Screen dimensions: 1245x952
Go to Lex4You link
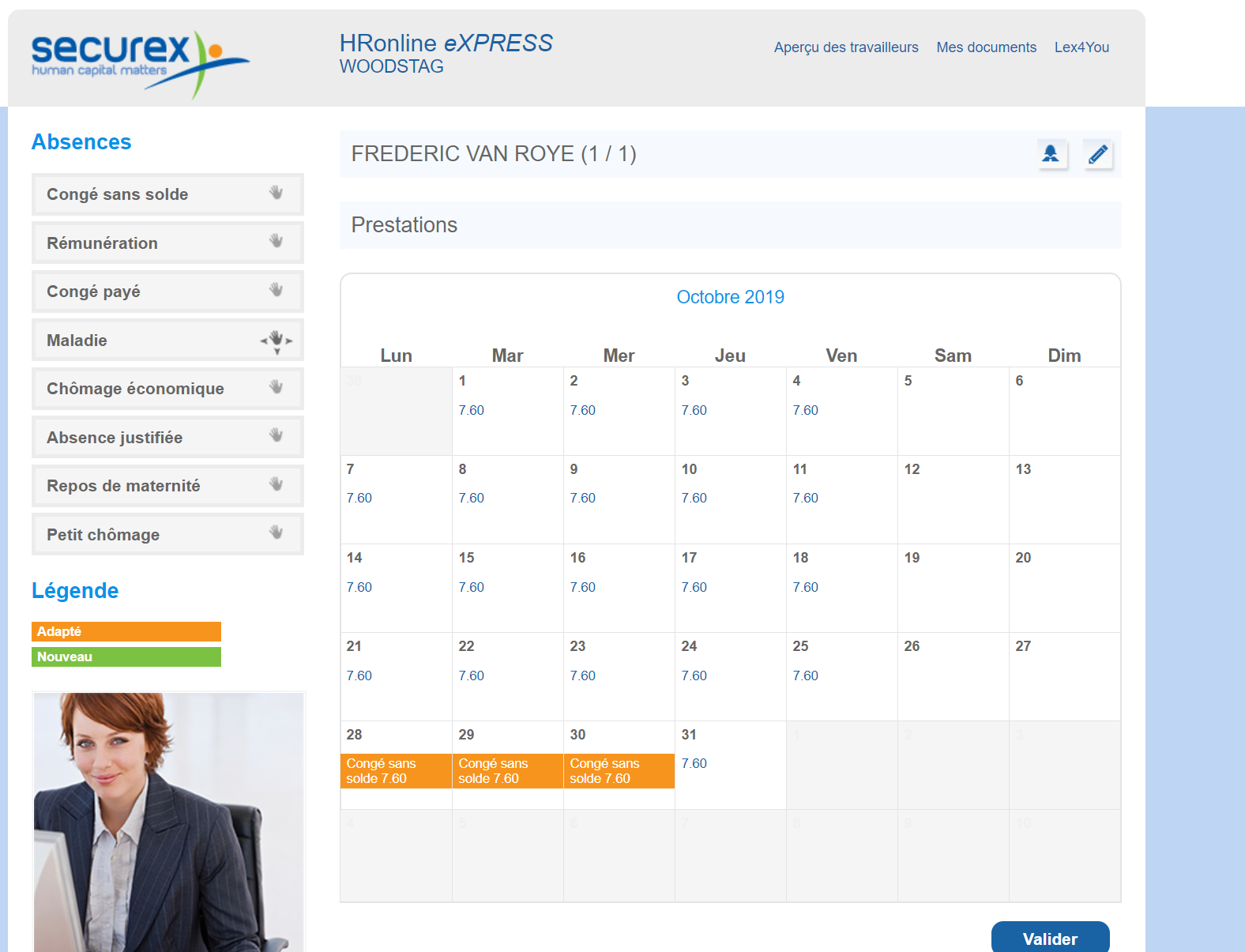pyautogui.click(x=1081, y=47)
